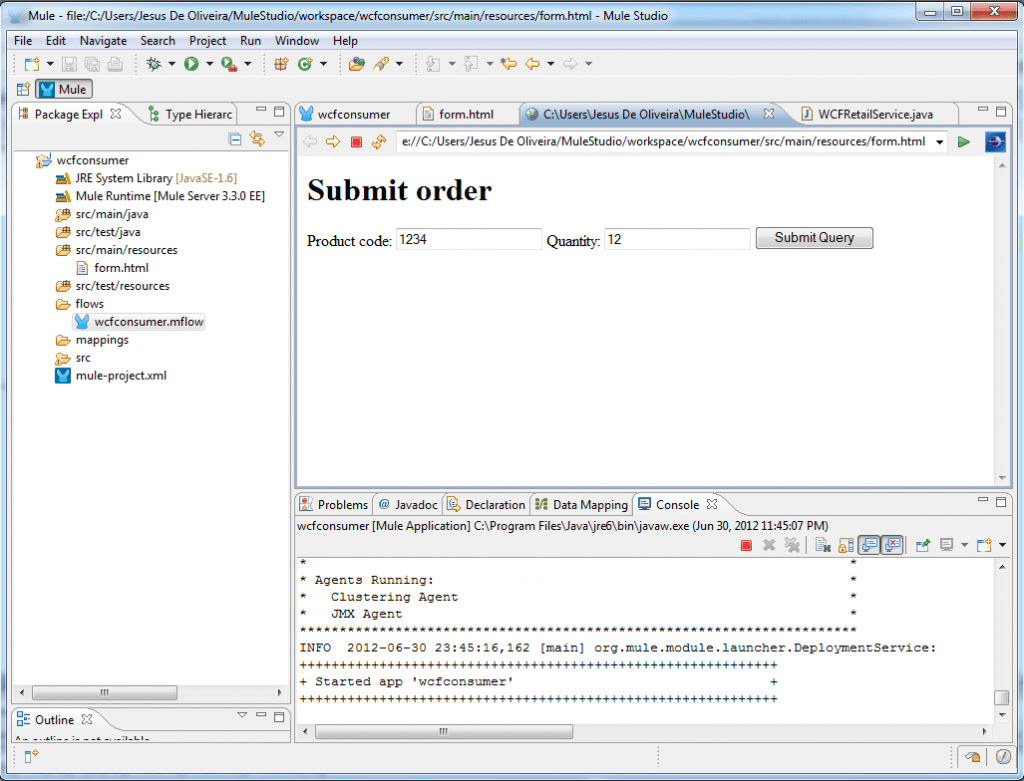The width and height of the screenshot is (1024, 781).
Task: Toggle Show Console When Standard Error Changes
Action: 890,545
